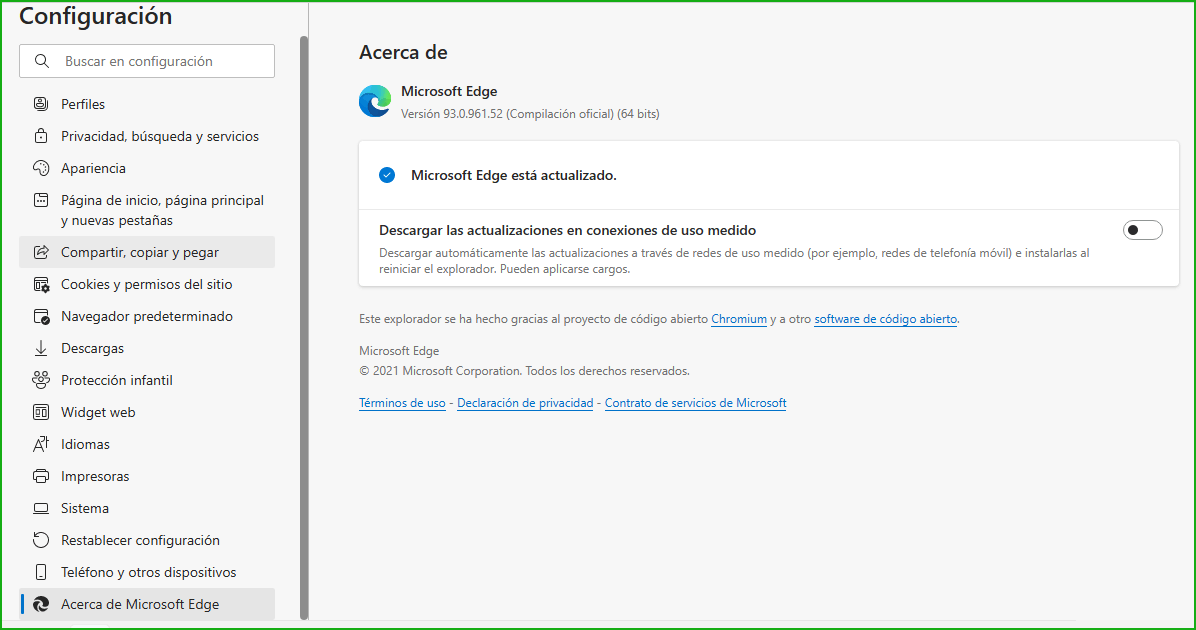Open Términos de uso link
Image resolution: width=1196 pixels, height=630 pixels.
coord(402,403)
